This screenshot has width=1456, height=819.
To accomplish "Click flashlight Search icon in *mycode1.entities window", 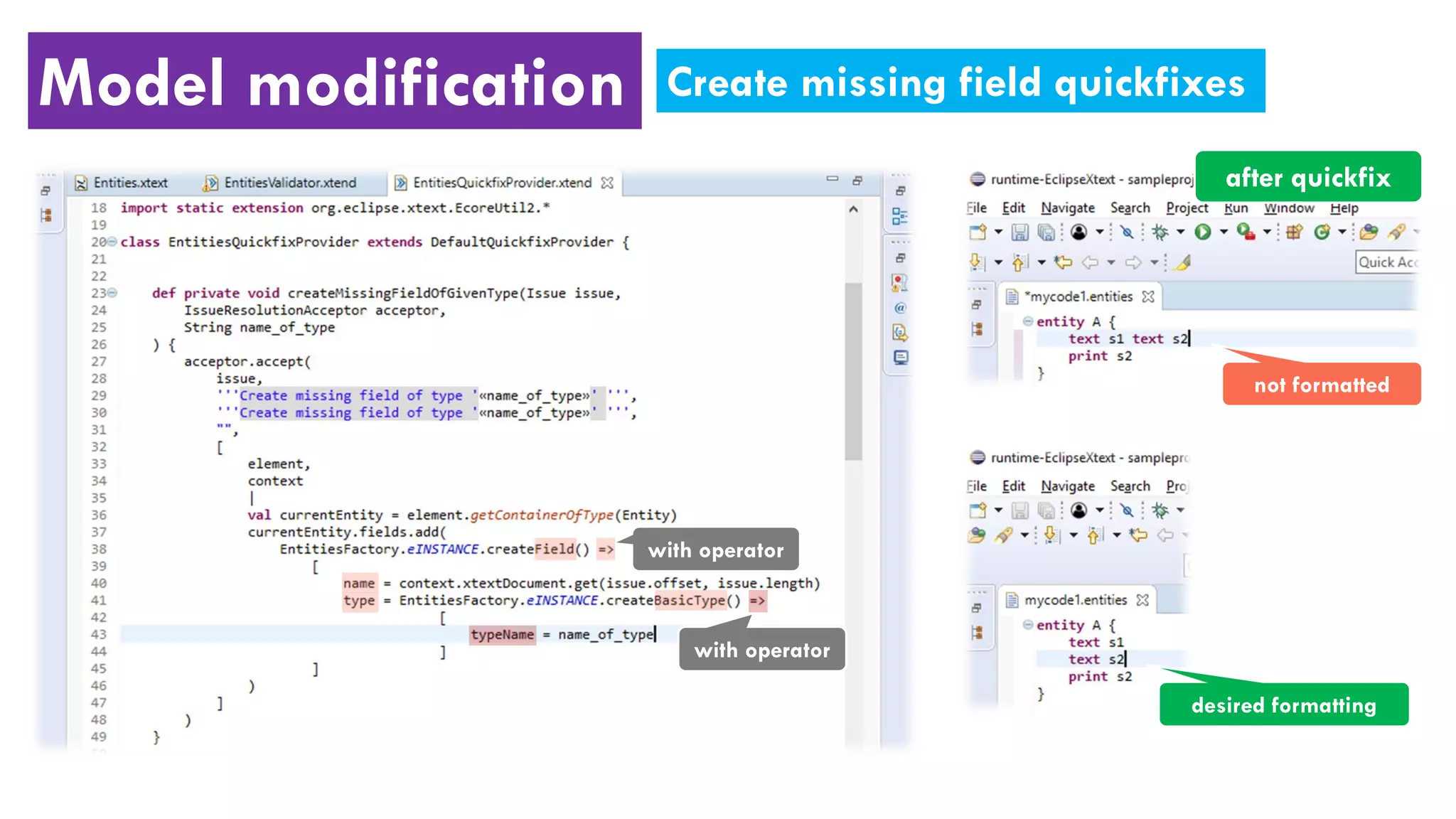I will pyautogui.click(x=1396, y=232).
